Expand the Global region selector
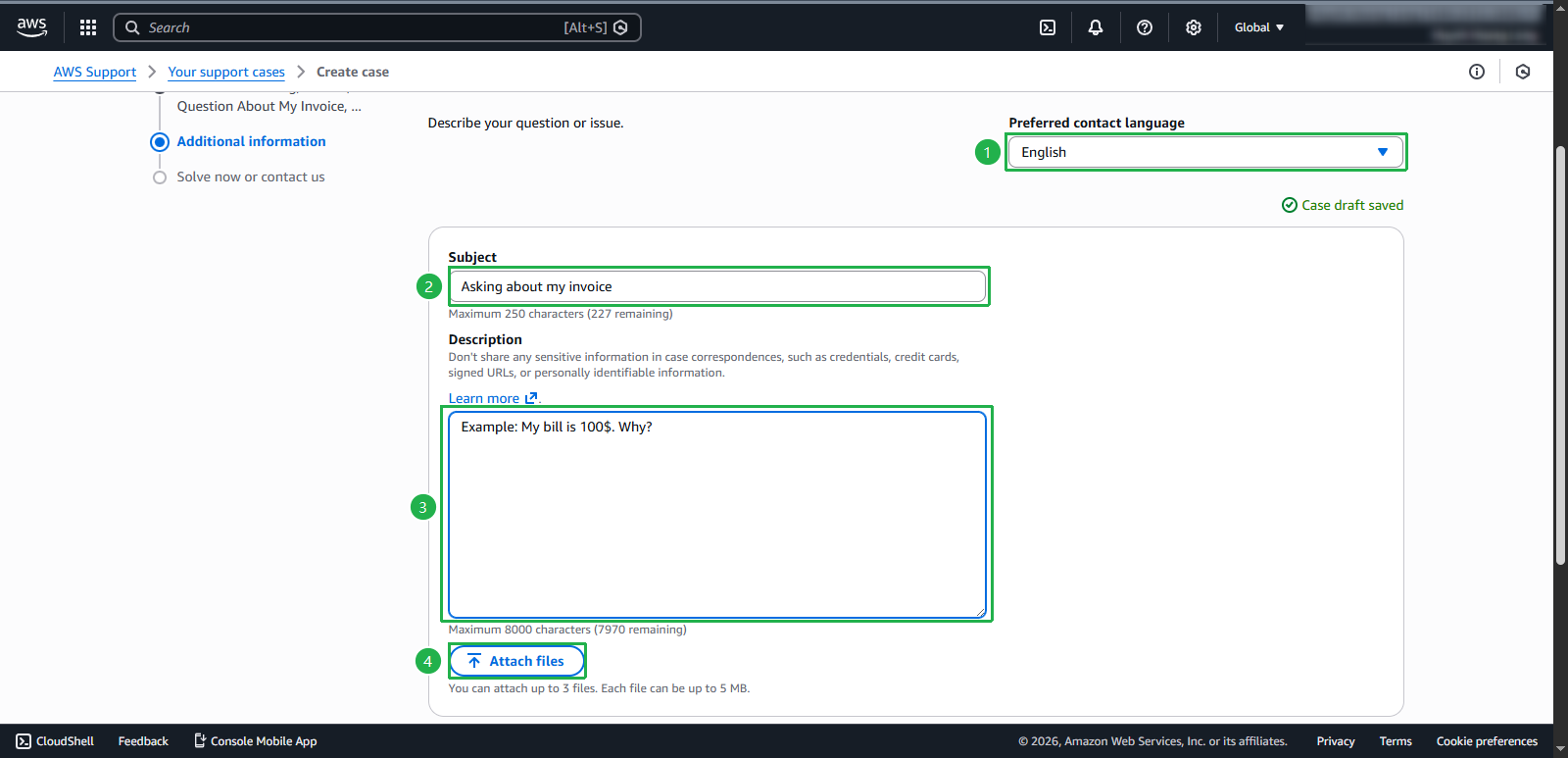The image size is (1568, 758). point(1259,27)
